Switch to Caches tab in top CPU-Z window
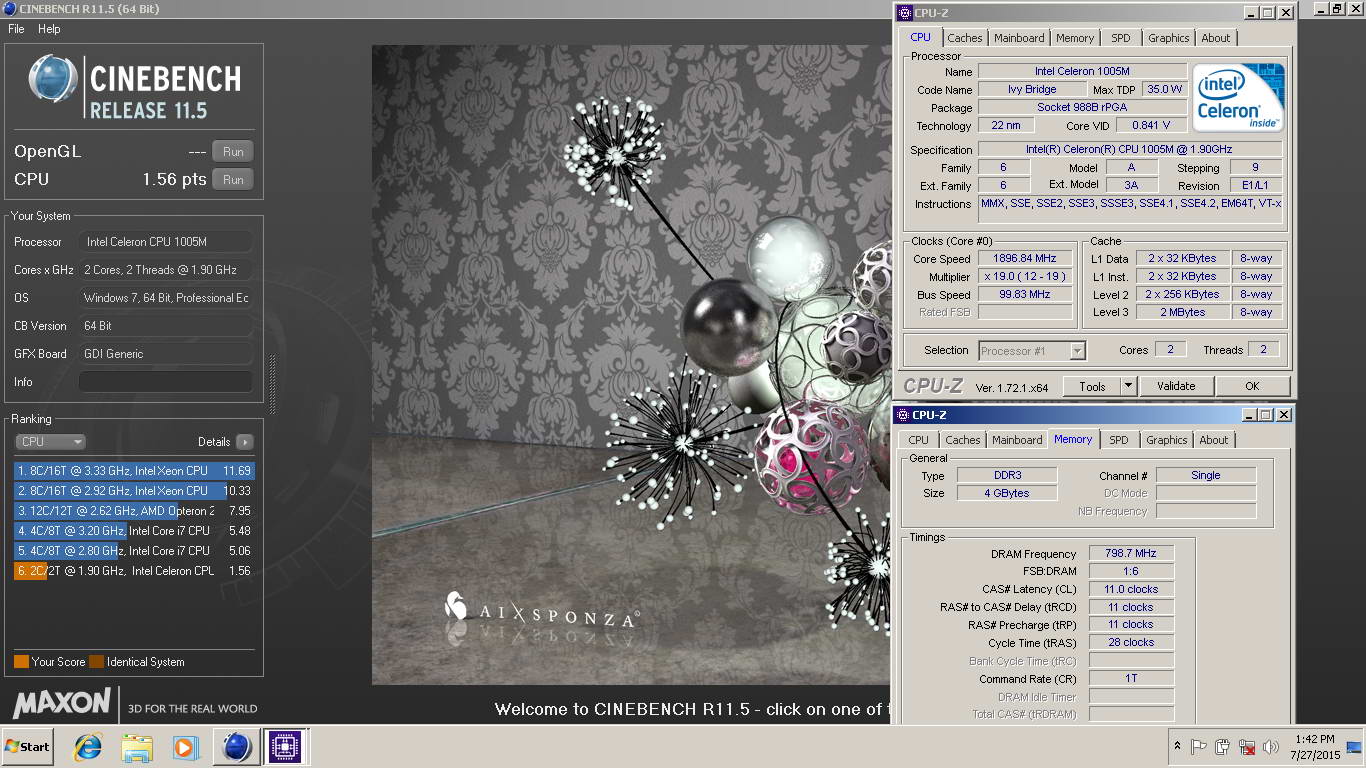This screenshot has width=1366, height=768. tap(965, 38)
